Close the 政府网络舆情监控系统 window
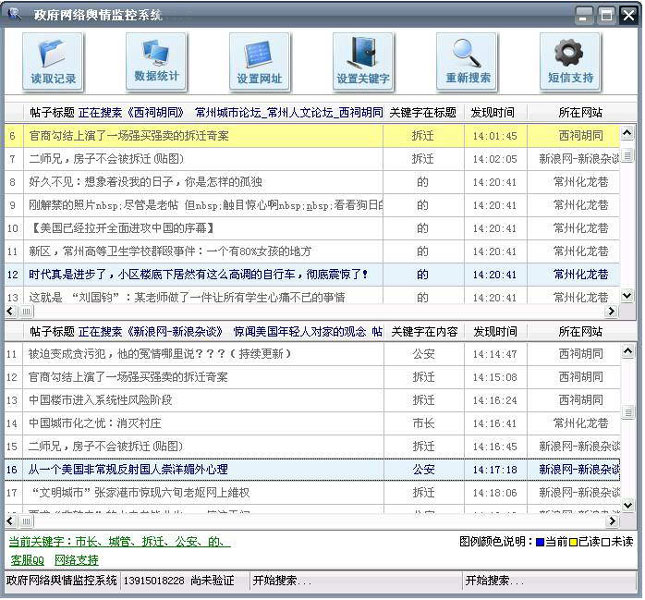The width and height of the screenshot is (645, 600). tap(628, 16)
